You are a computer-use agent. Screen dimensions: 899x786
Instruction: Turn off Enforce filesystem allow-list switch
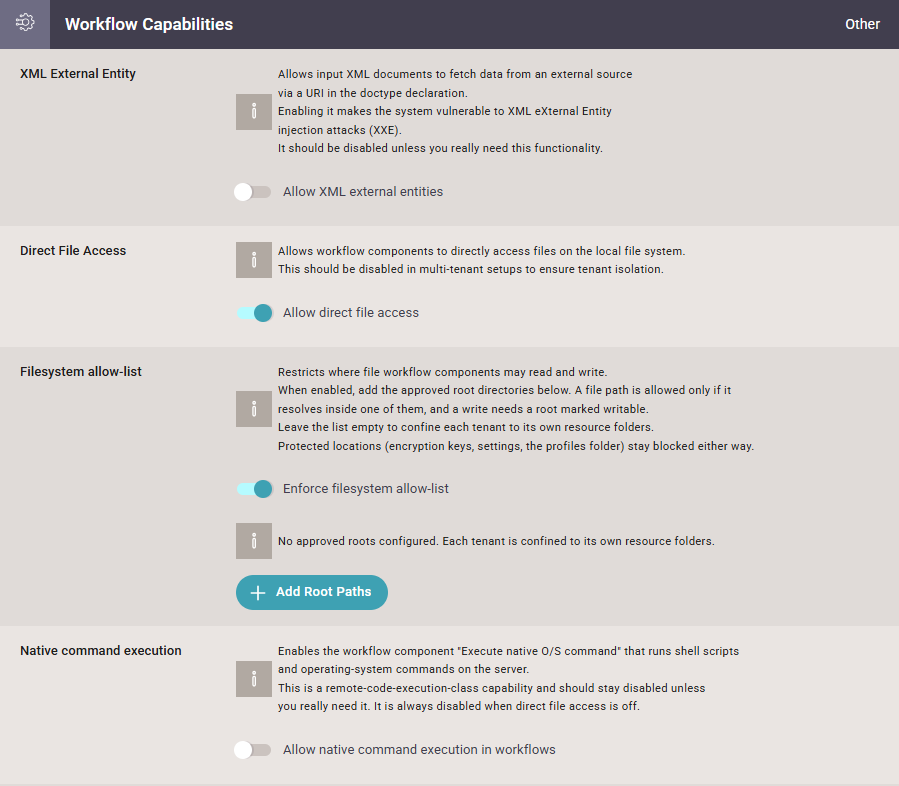(255, 489)
